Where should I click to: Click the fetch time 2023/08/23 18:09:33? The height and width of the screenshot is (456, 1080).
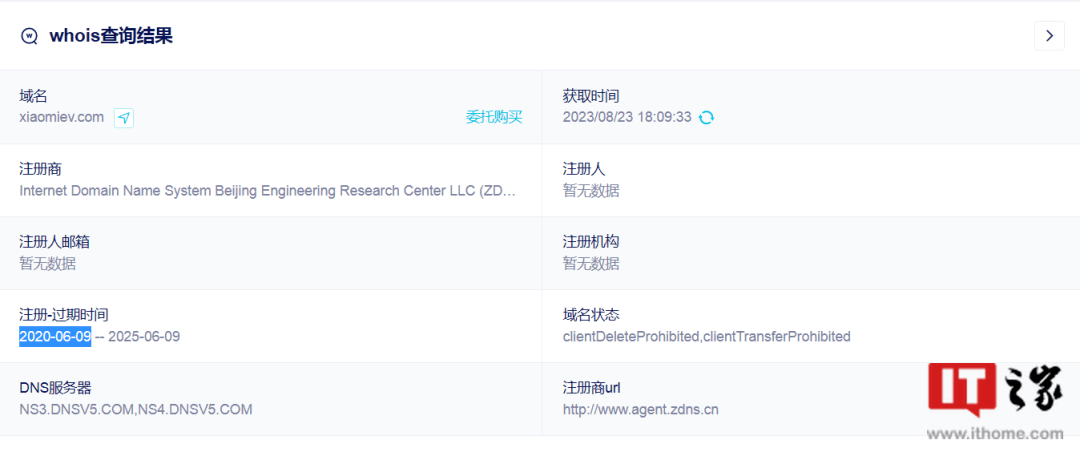coord(627,117)
